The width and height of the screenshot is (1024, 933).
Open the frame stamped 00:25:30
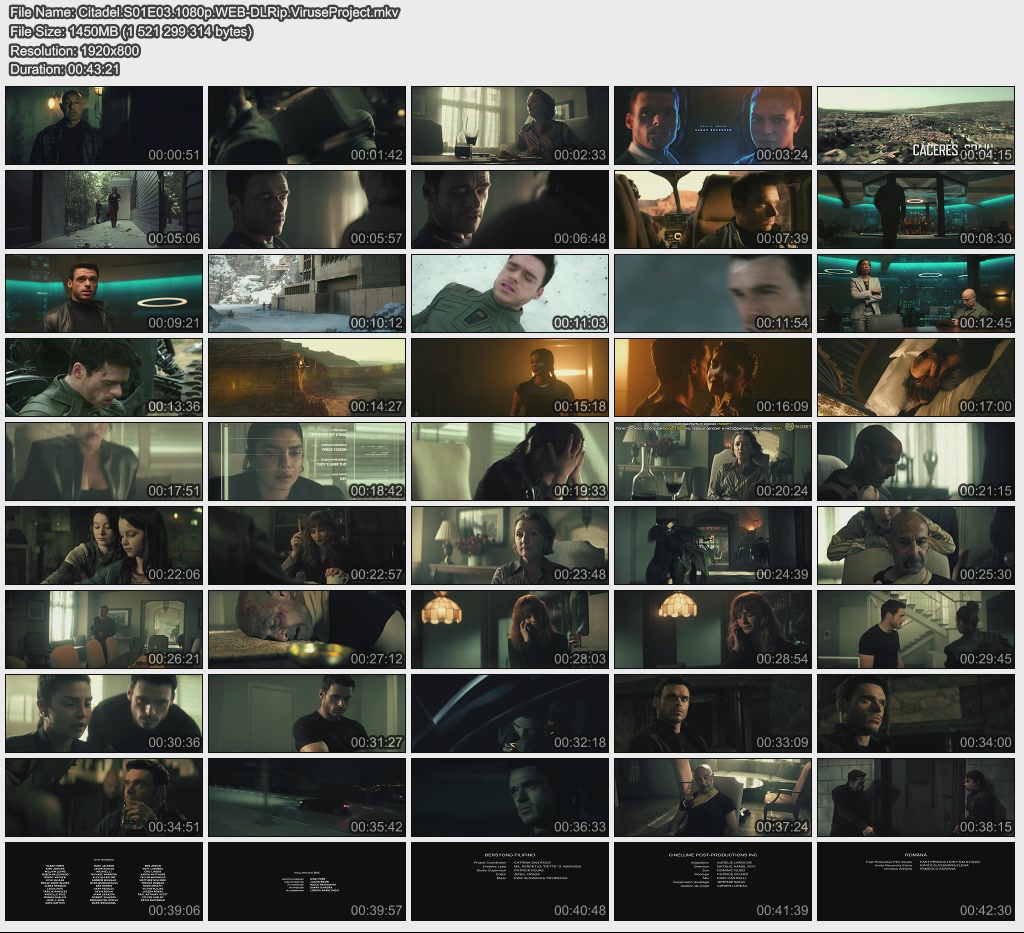coord(916,545)
